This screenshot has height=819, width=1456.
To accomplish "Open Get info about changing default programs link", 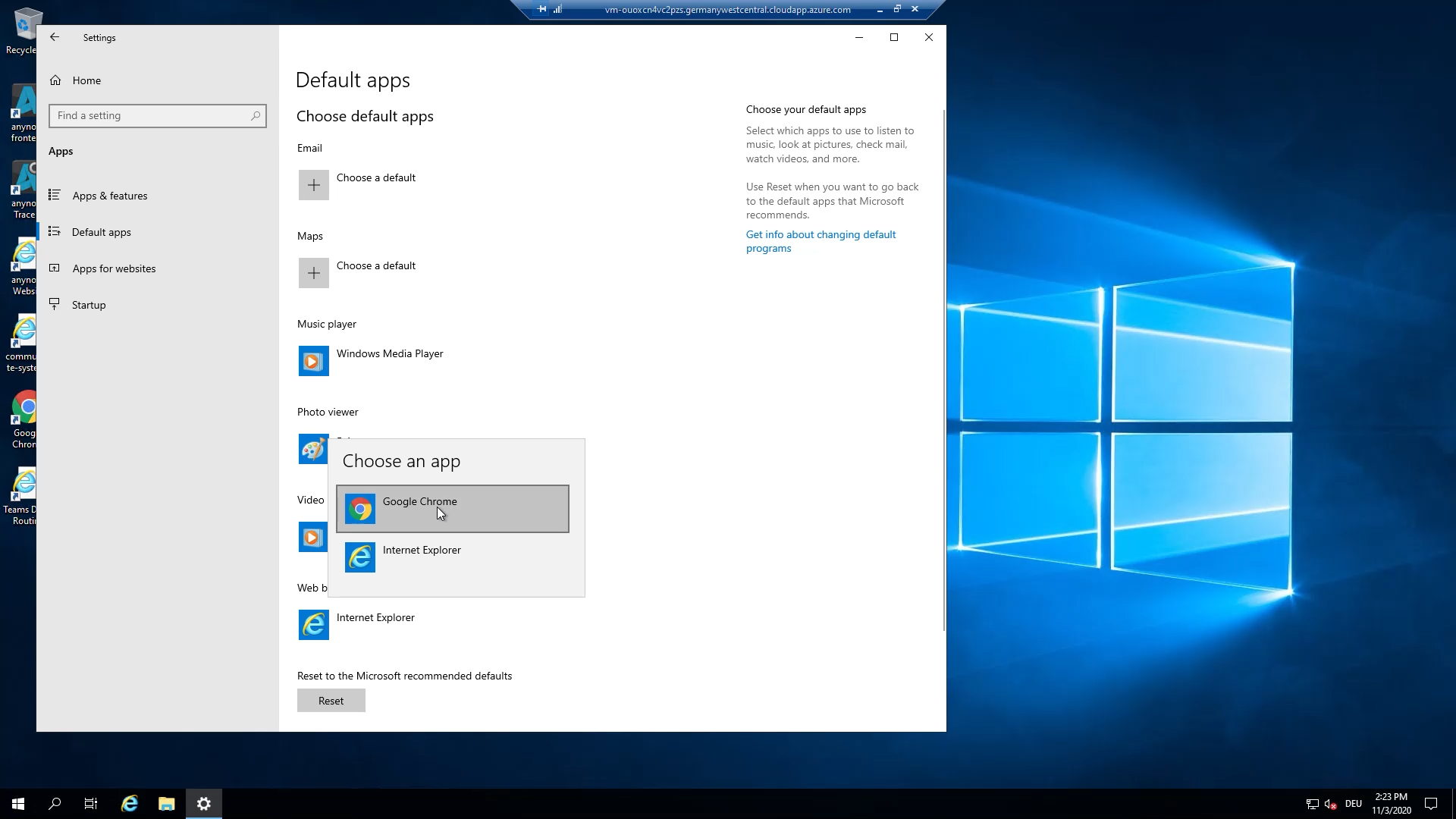I will coord(821,241).
